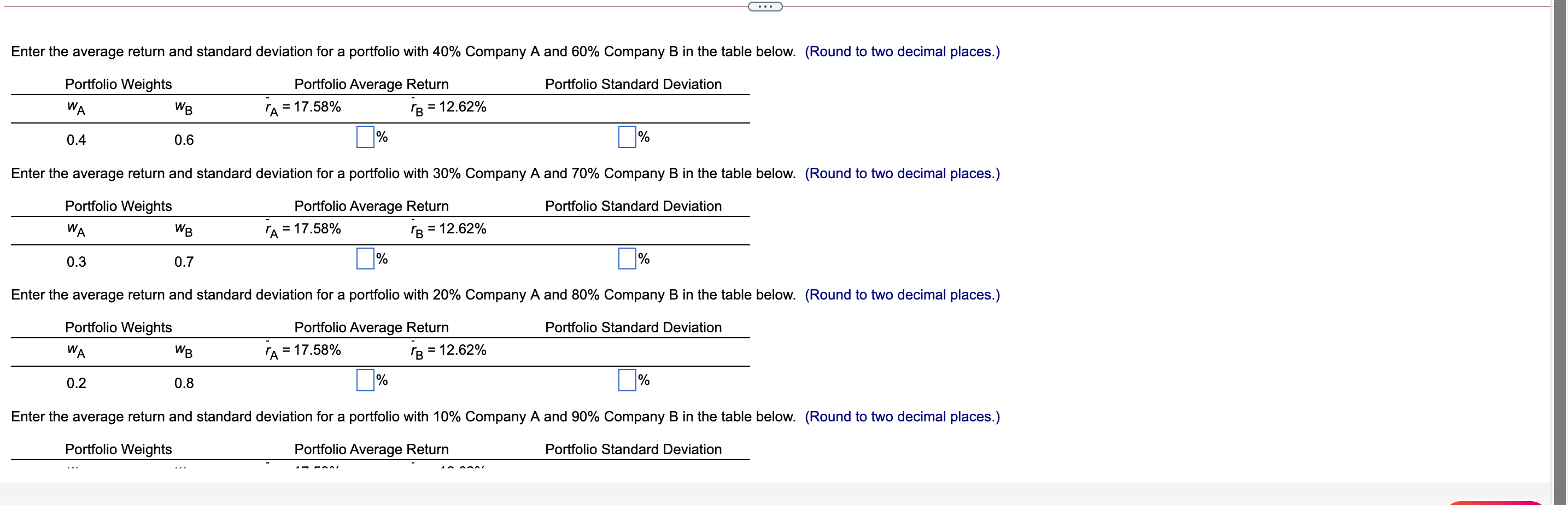The height and width of the screenshot is (505, 1568).
Task: Click rounding note in the 10% Company A prompt
Action: [x=902, y=417]
